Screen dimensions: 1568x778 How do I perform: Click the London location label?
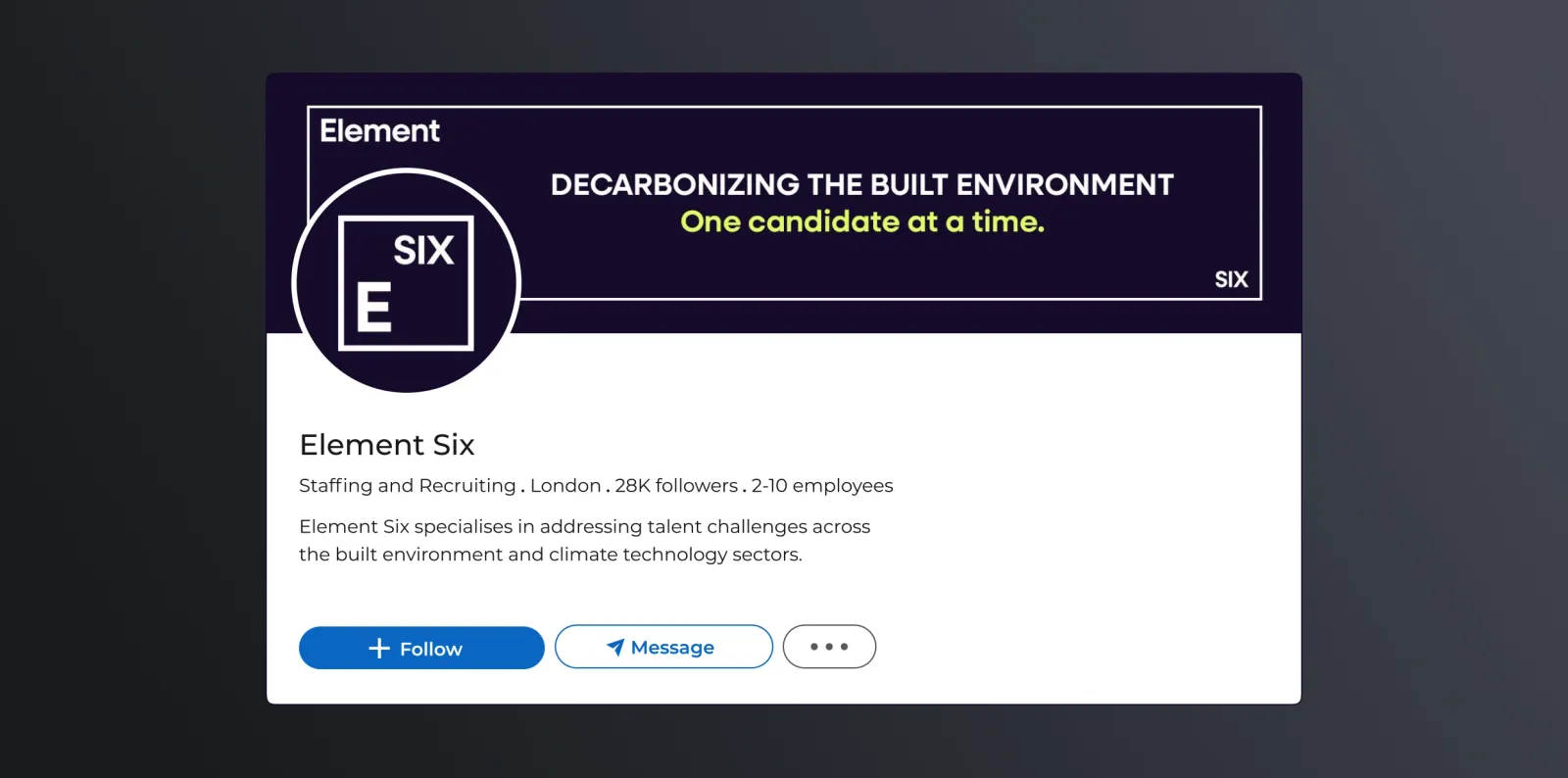(x=565, y=485)
